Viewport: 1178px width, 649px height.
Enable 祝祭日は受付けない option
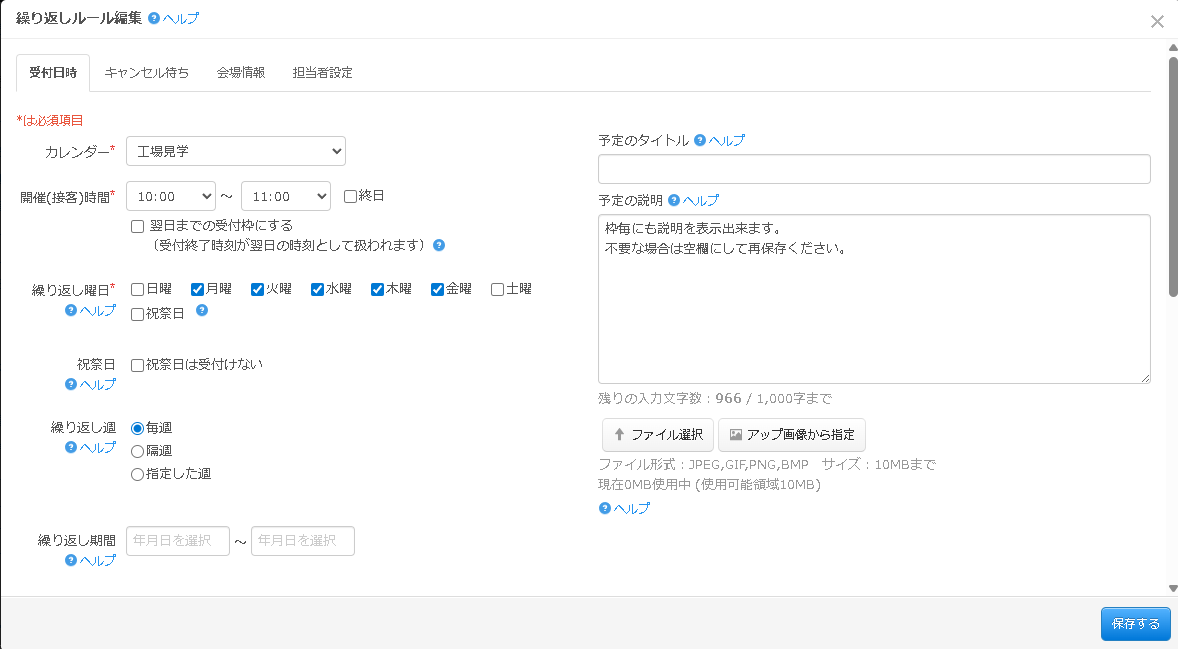click(136, 364)
